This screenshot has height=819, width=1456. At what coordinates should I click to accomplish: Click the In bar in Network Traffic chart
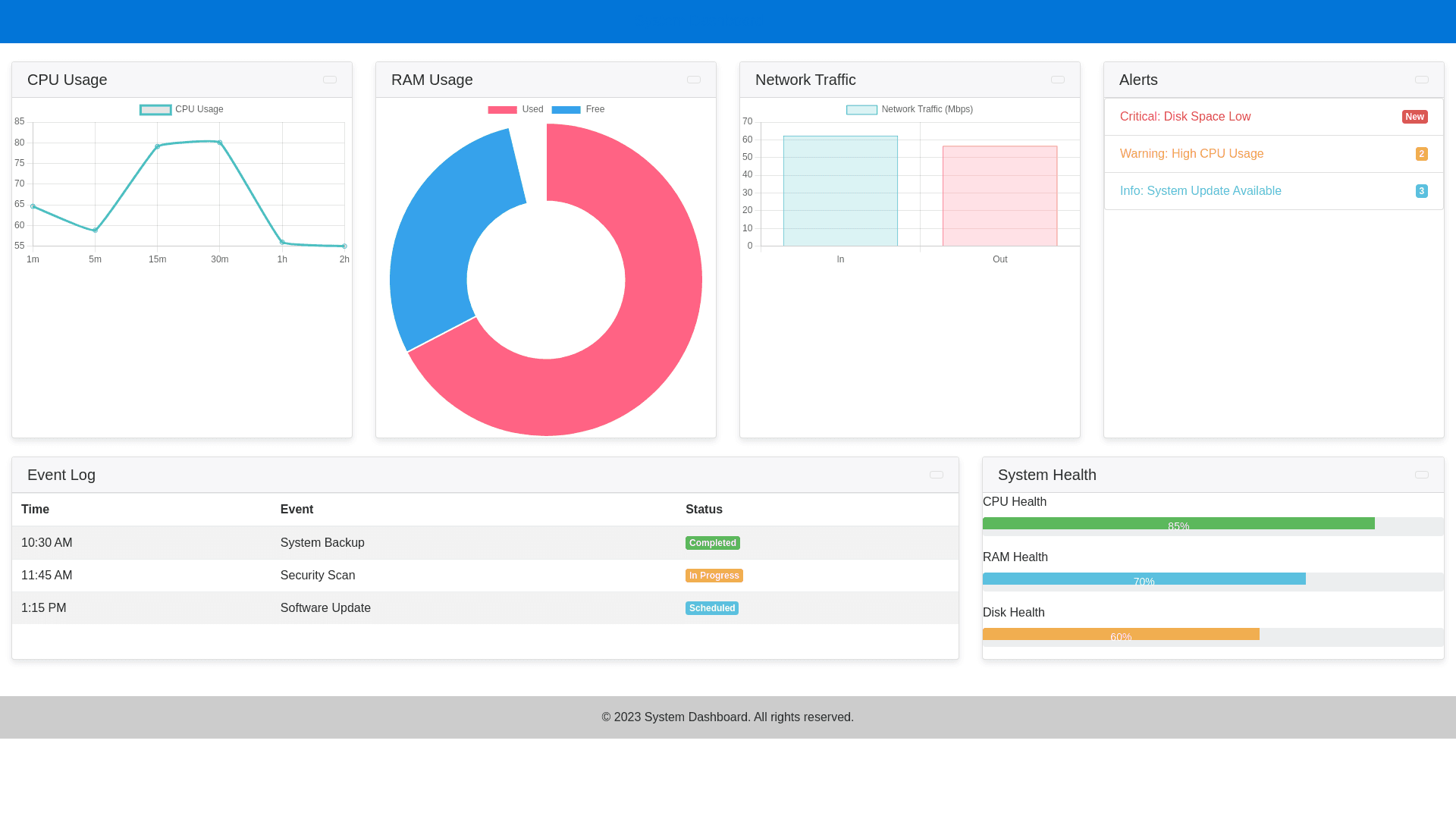(840, 191)
